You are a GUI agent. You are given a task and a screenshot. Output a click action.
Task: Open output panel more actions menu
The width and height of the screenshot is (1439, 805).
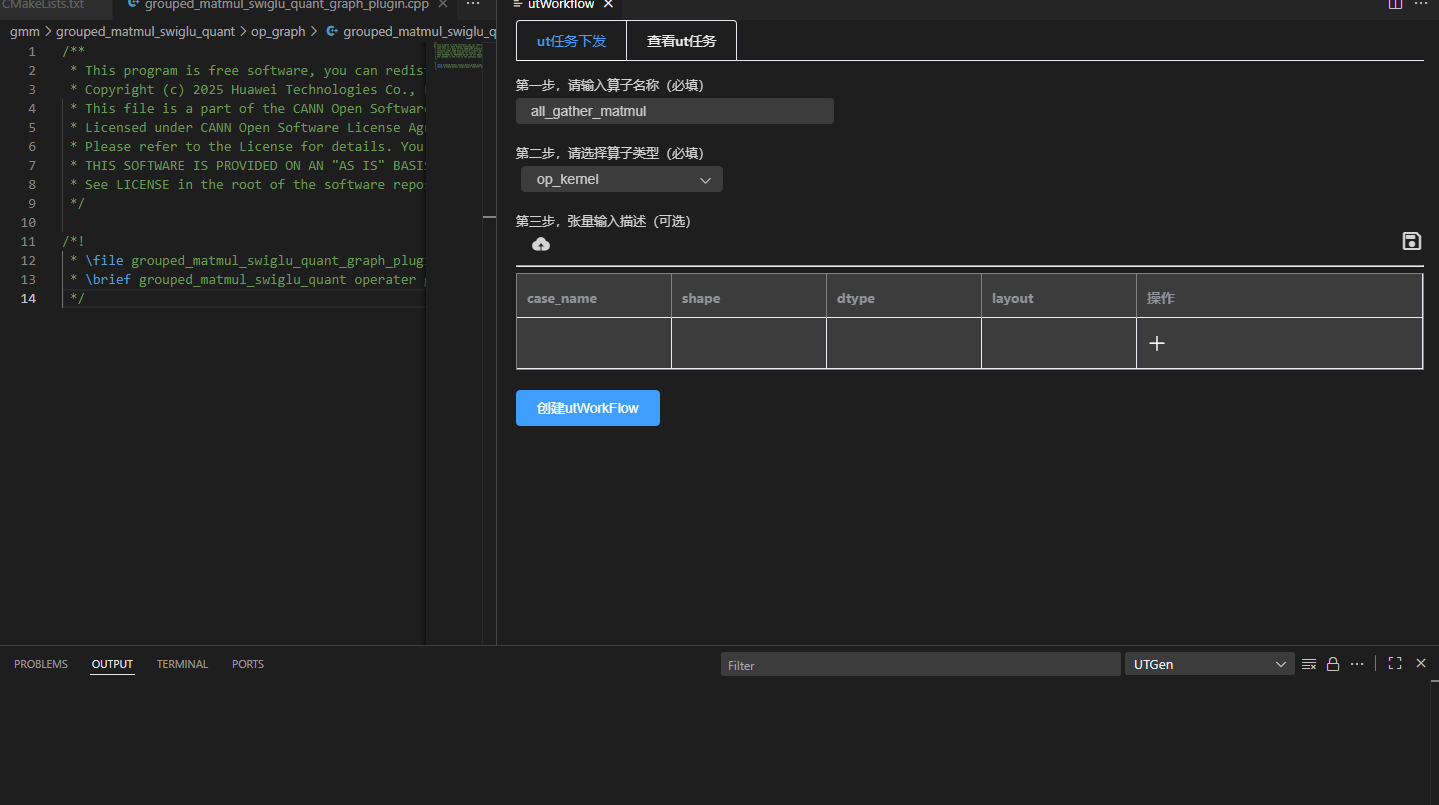click(x=1357, y=664)
